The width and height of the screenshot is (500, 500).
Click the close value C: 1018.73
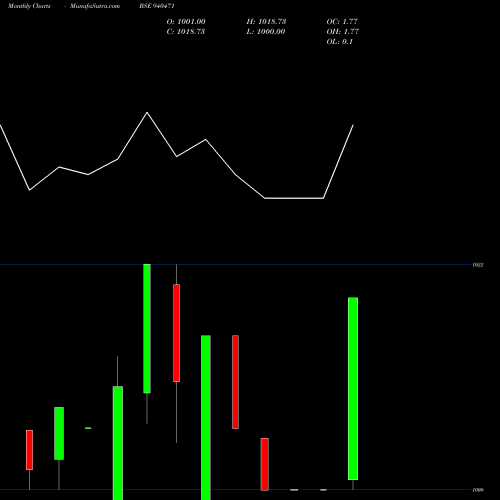186,32
